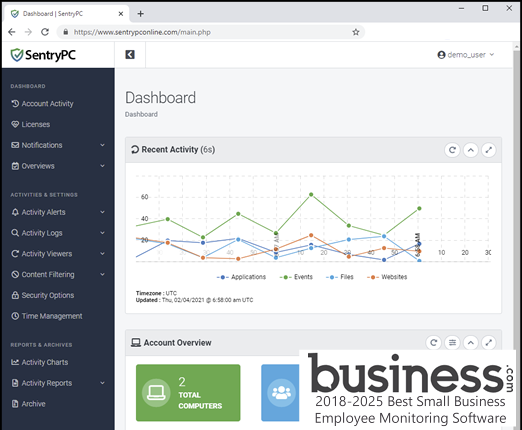522x430 pixels.
Task: Expand the Activity Viewers chevron
Action: 102,254
